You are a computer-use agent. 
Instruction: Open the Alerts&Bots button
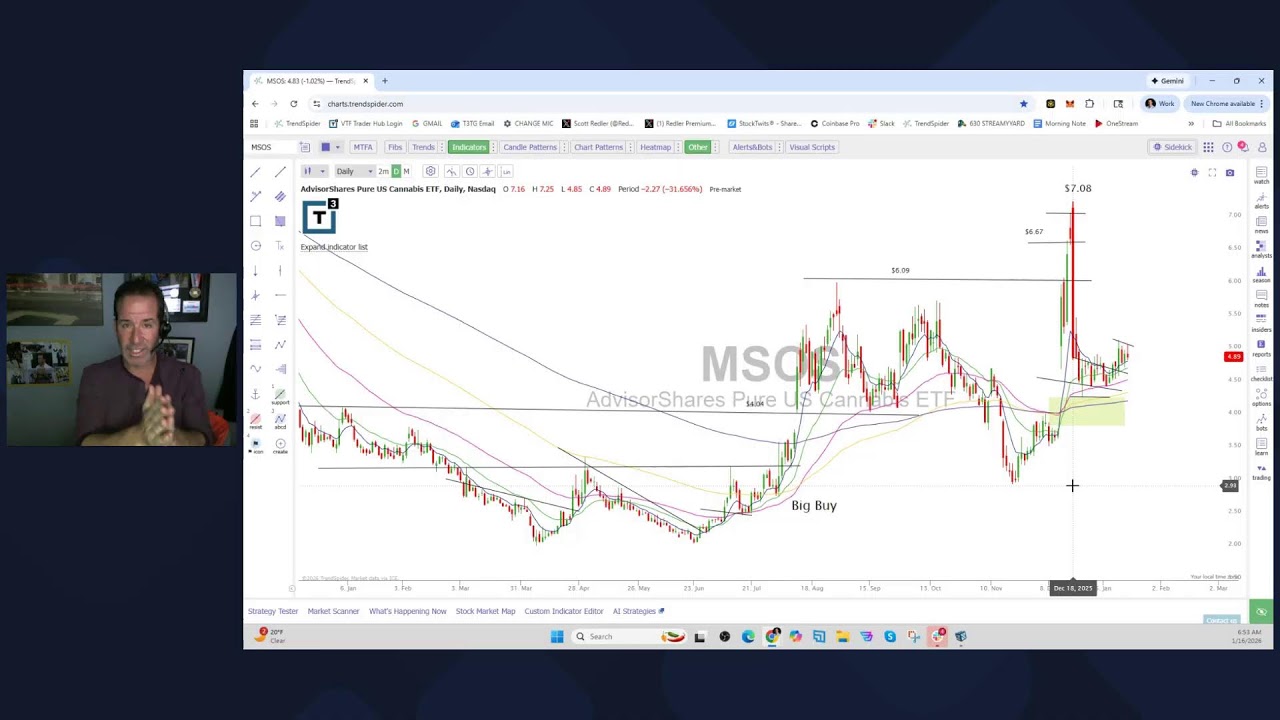pos(752,147)
